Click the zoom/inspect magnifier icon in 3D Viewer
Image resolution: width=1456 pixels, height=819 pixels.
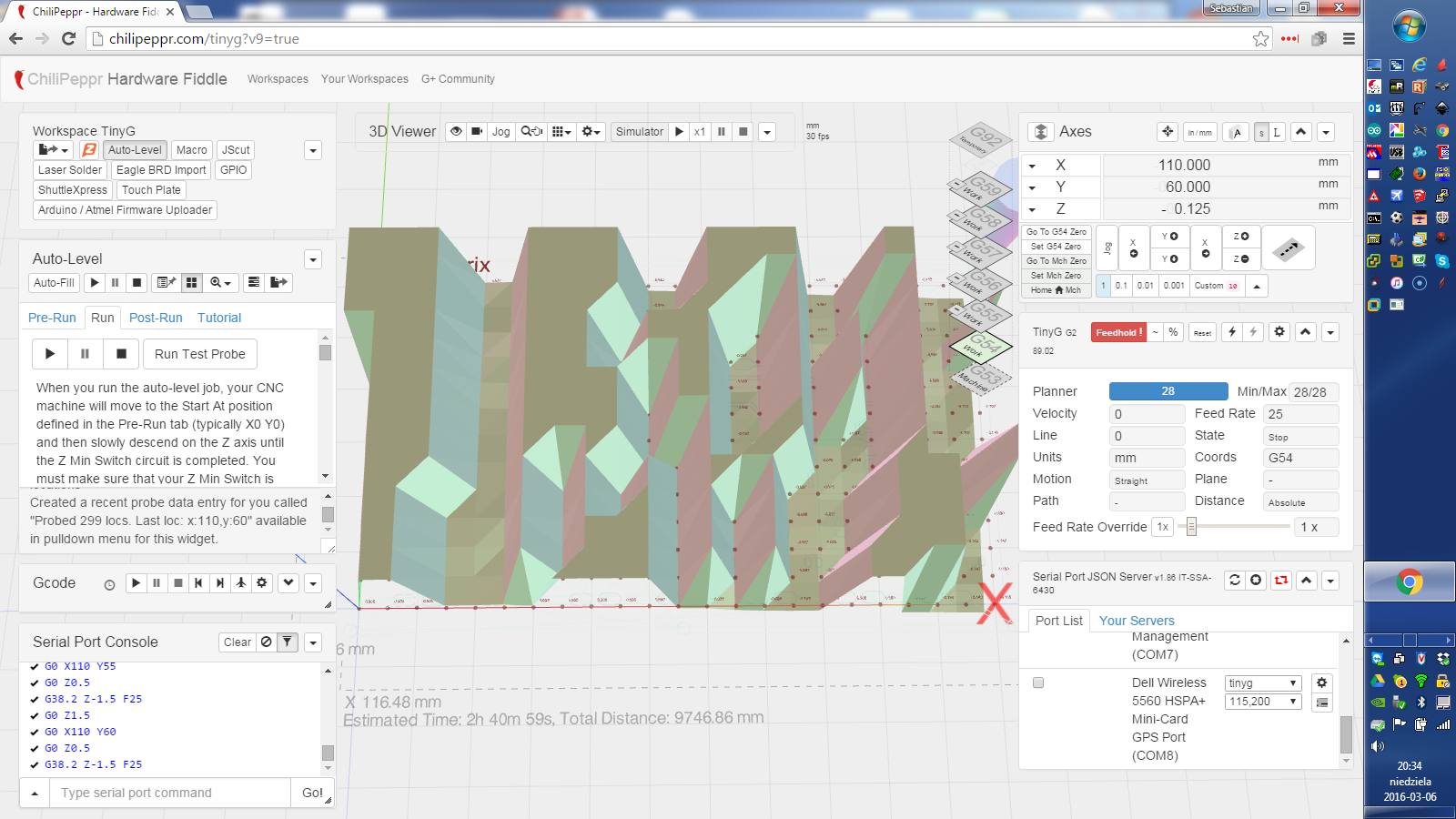click(531, 132)
